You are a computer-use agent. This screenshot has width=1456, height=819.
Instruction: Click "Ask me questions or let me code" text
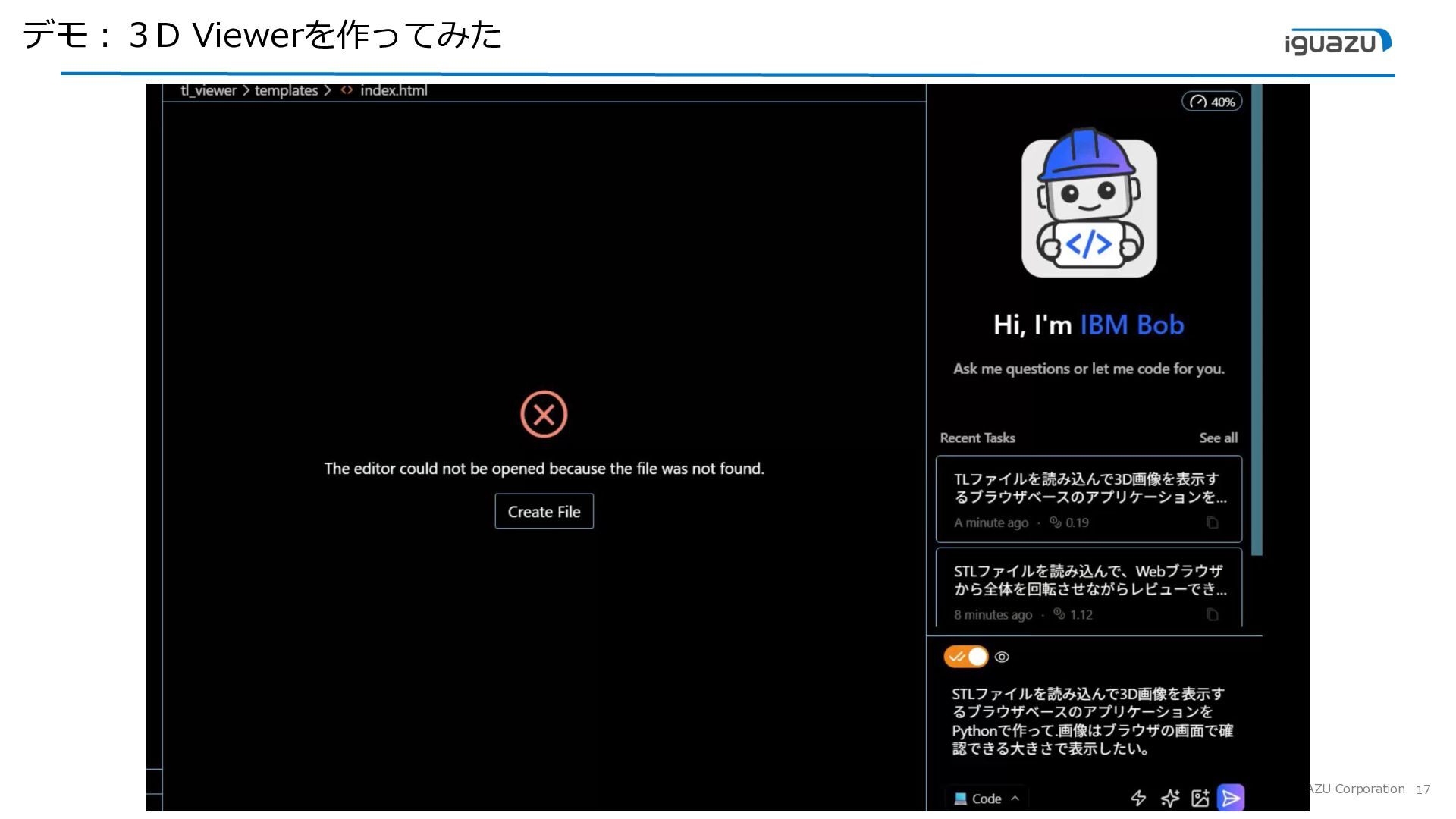coord(1089,369)
